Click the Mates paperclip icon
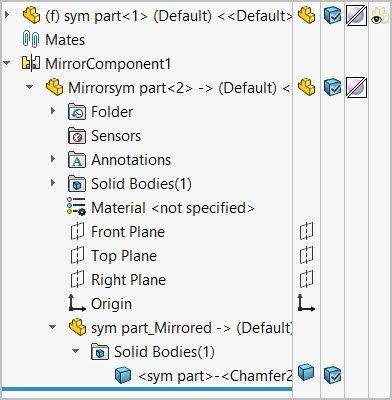The image size is (392, 400). pyautogui.click(x=31, y=40)
